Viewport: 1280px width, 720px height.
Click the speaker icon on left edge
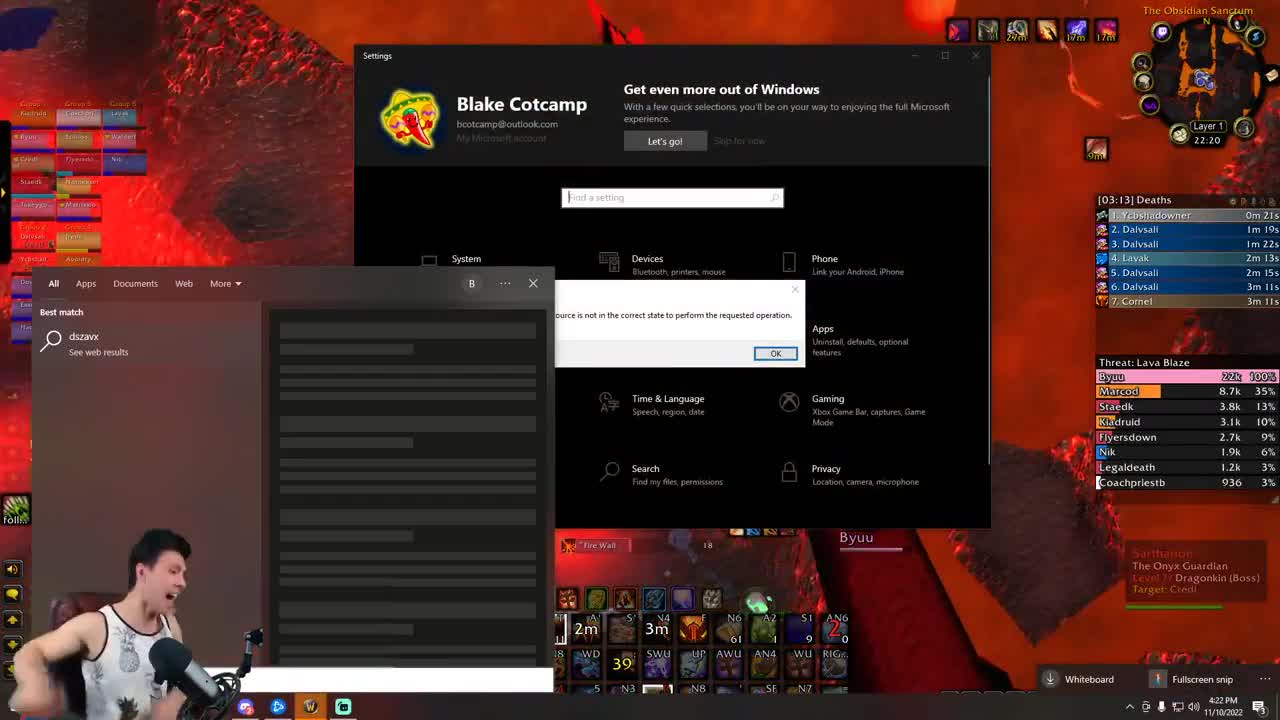pyautogui.click(x=12, y=569)
